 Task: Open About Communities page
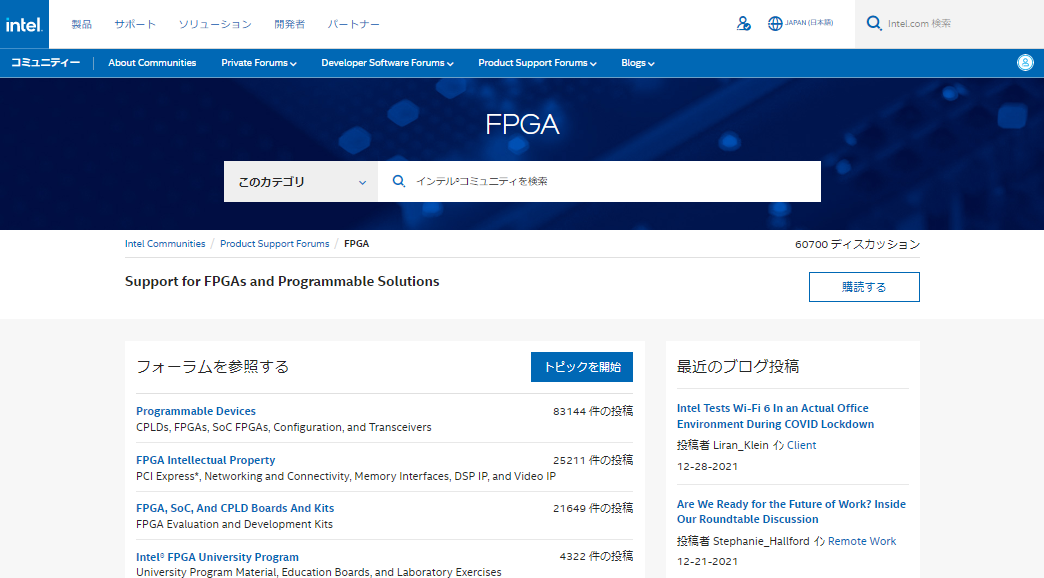pos(152,63)
